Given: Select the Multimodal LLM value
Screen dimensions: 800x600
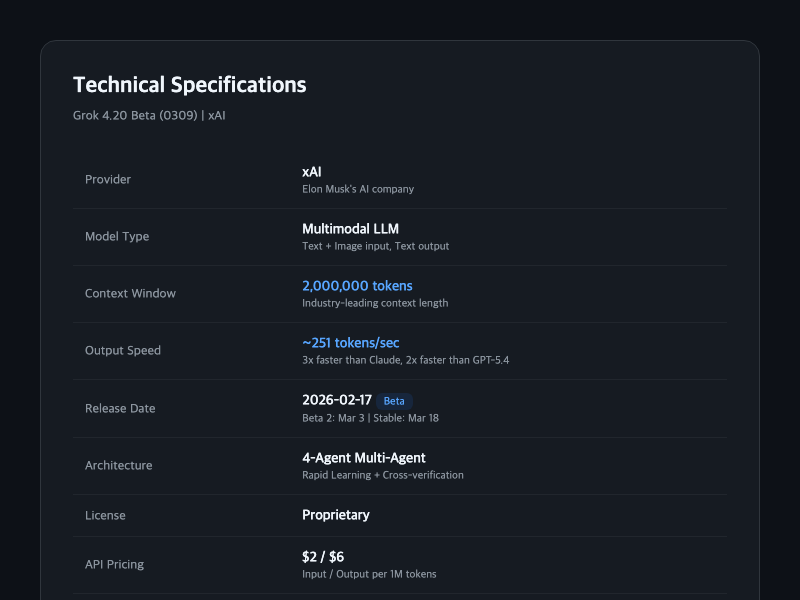Looking at the screenshot, I should point(350,229).
